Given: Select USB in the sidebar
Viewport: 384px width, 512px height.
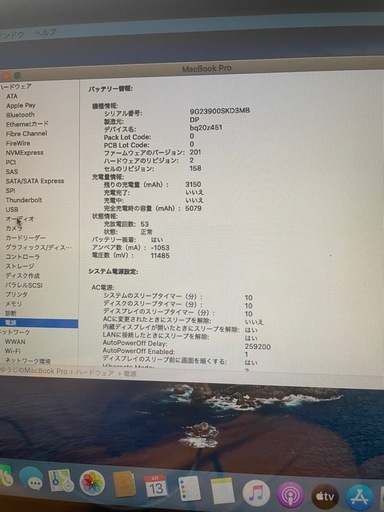Looking at the screenshot, I should pyautogui.click(x=12, y=210).
